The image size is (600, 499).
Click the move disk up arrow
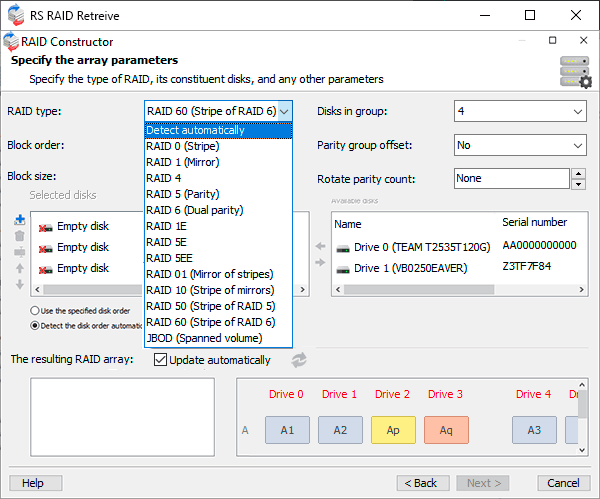[x=19, y=268]
